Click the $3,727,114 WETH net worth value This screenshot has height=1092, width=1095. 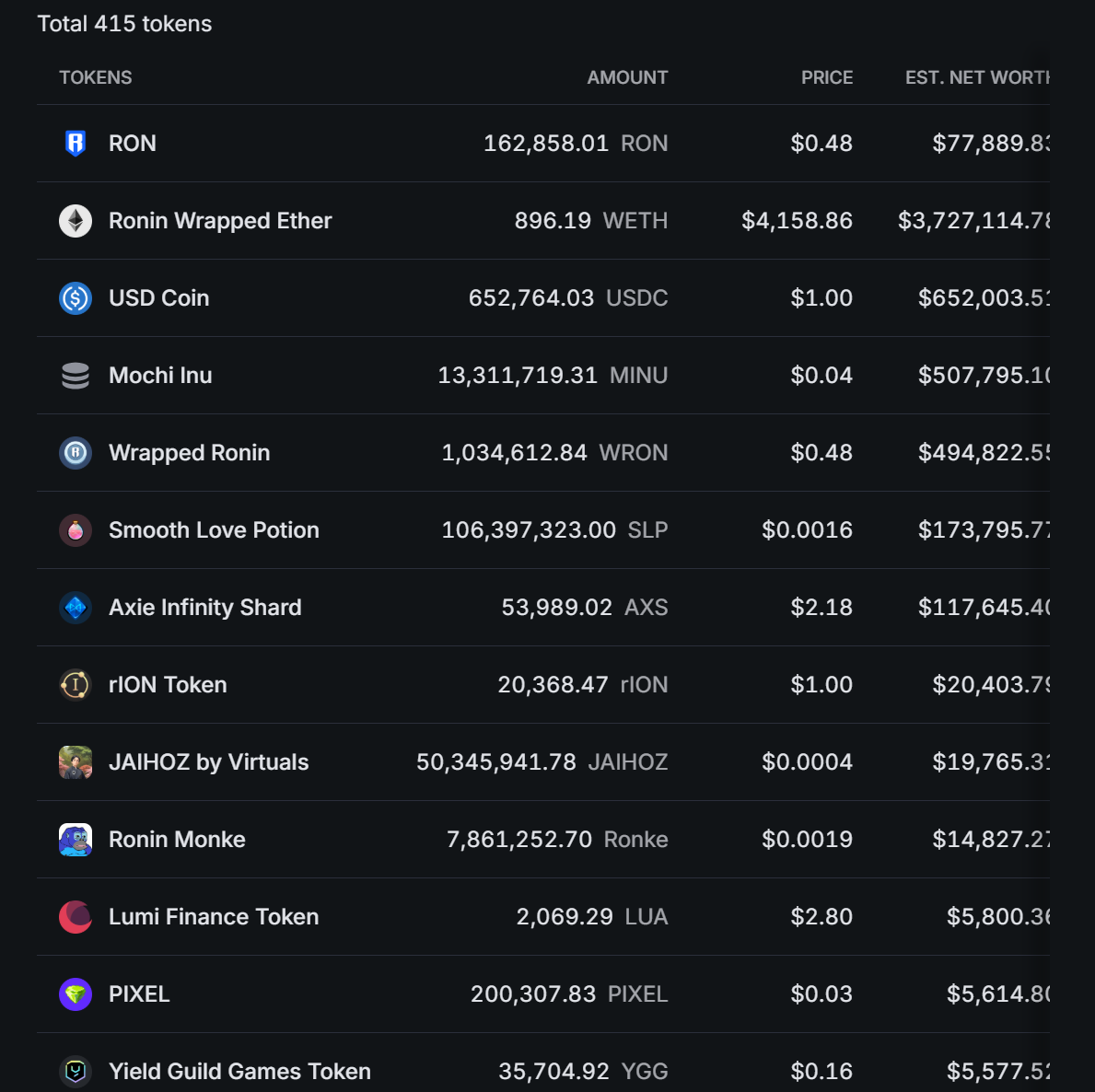click(x=974, y=221)
